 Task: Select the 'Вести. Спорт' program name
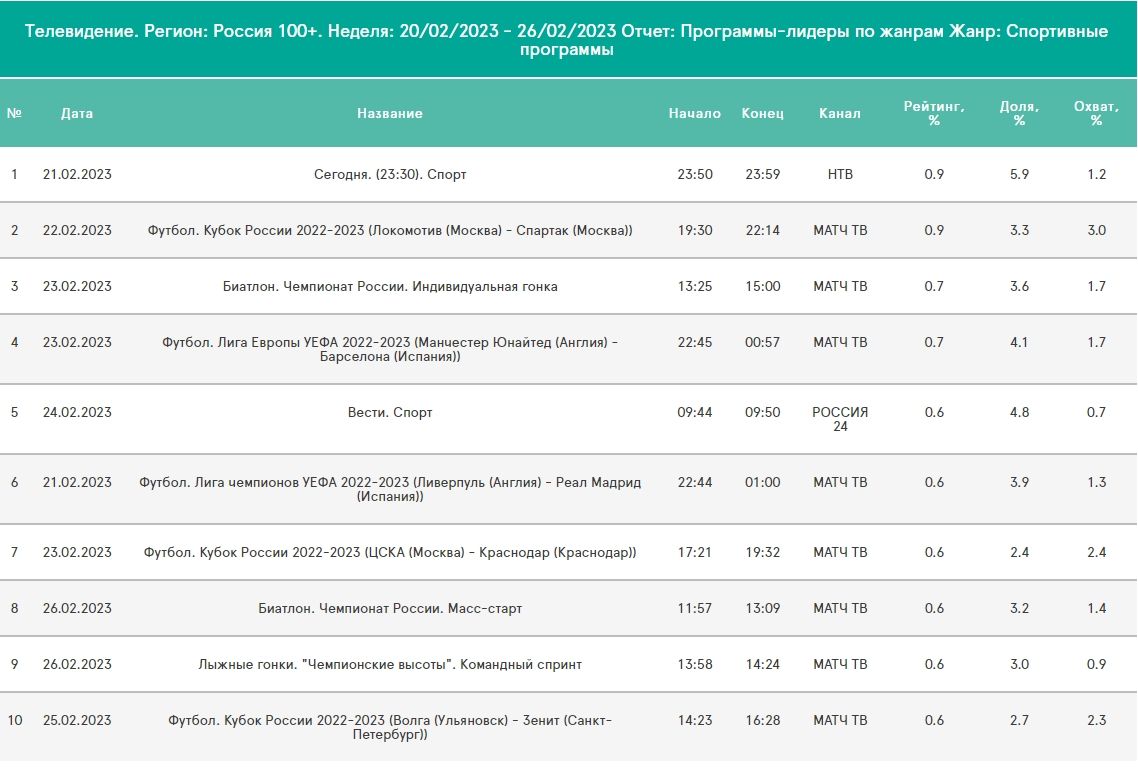pos(390,412)
